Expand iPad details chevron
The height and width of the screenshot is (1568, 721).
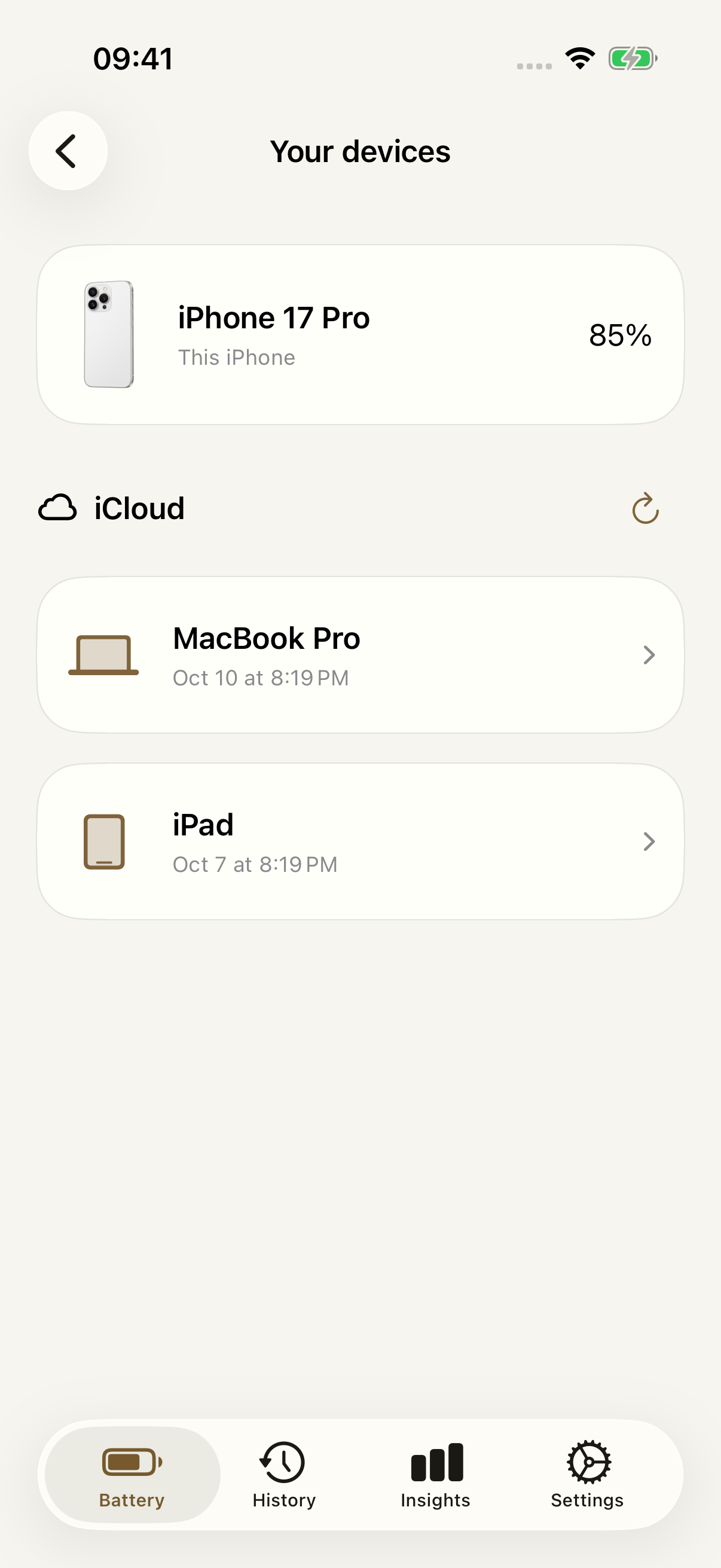(649, 841)
